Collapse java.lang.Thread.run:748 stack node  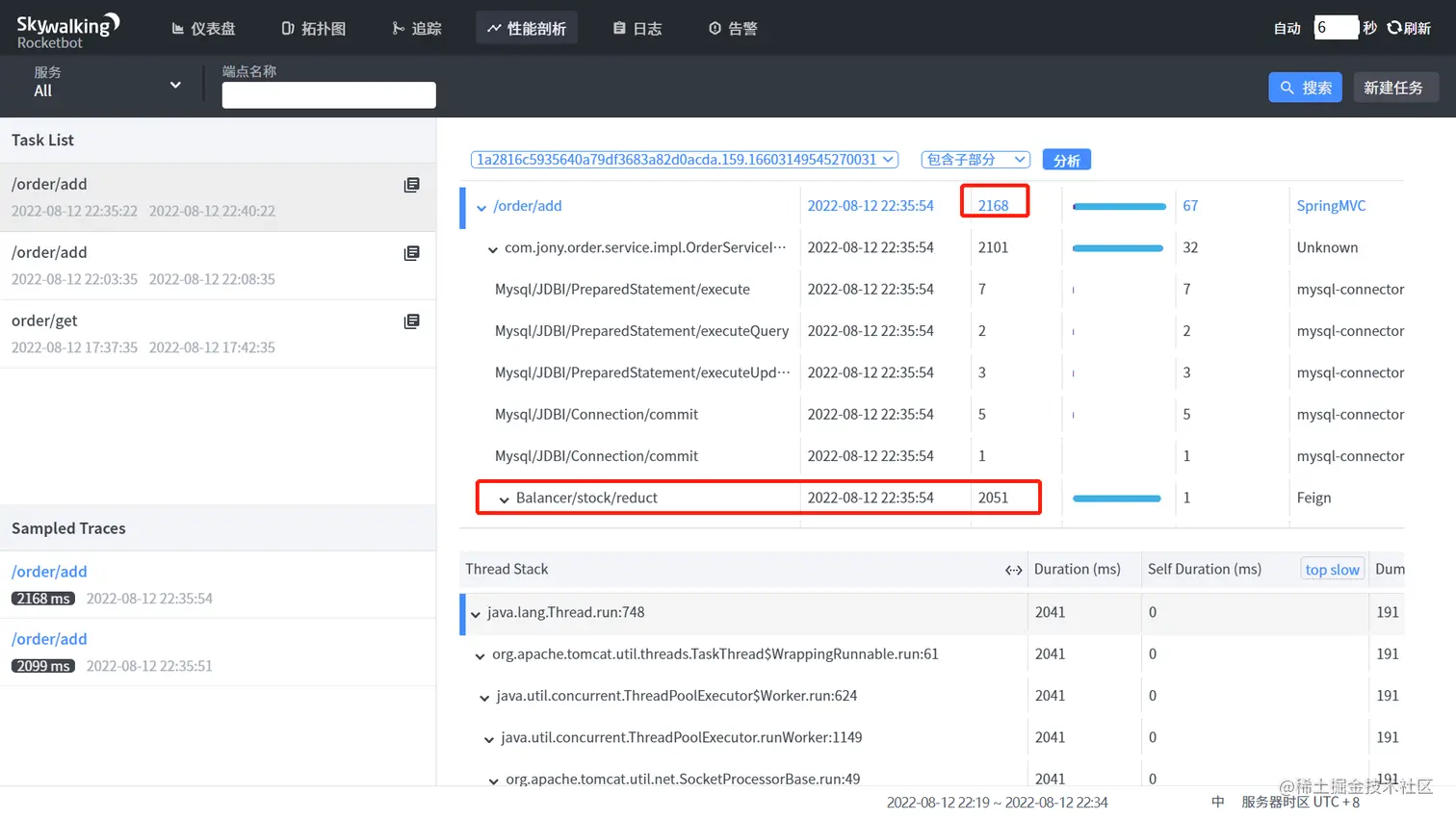click(475, 614)
